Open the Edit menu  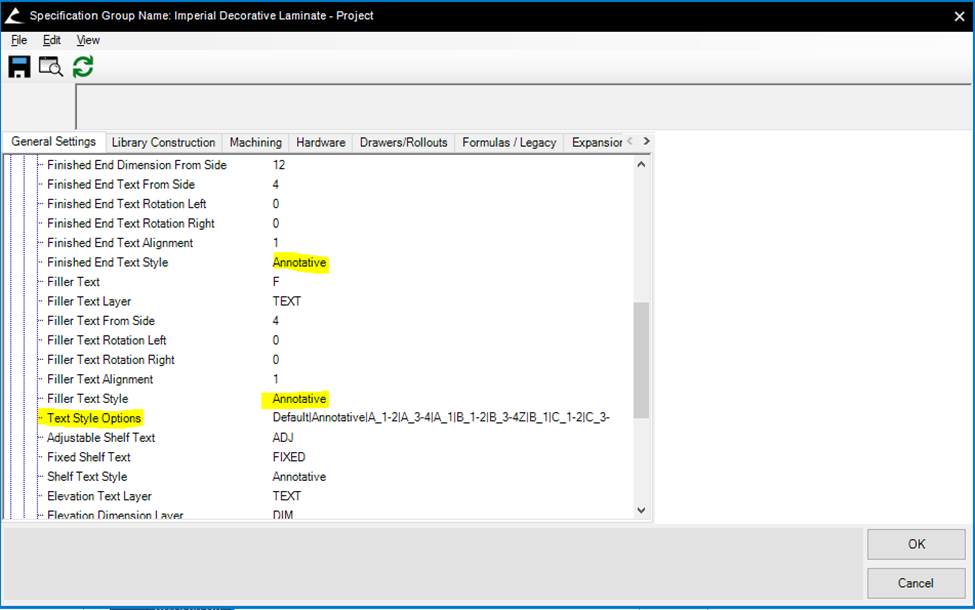(x=52, y=40)
